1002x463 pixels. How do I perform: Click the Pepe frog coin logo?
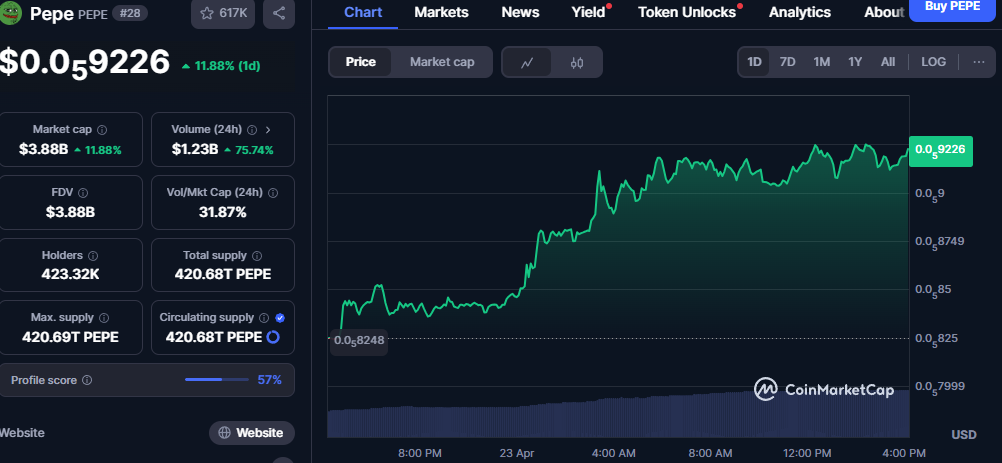pyautogui.click(x=9, y=13)
